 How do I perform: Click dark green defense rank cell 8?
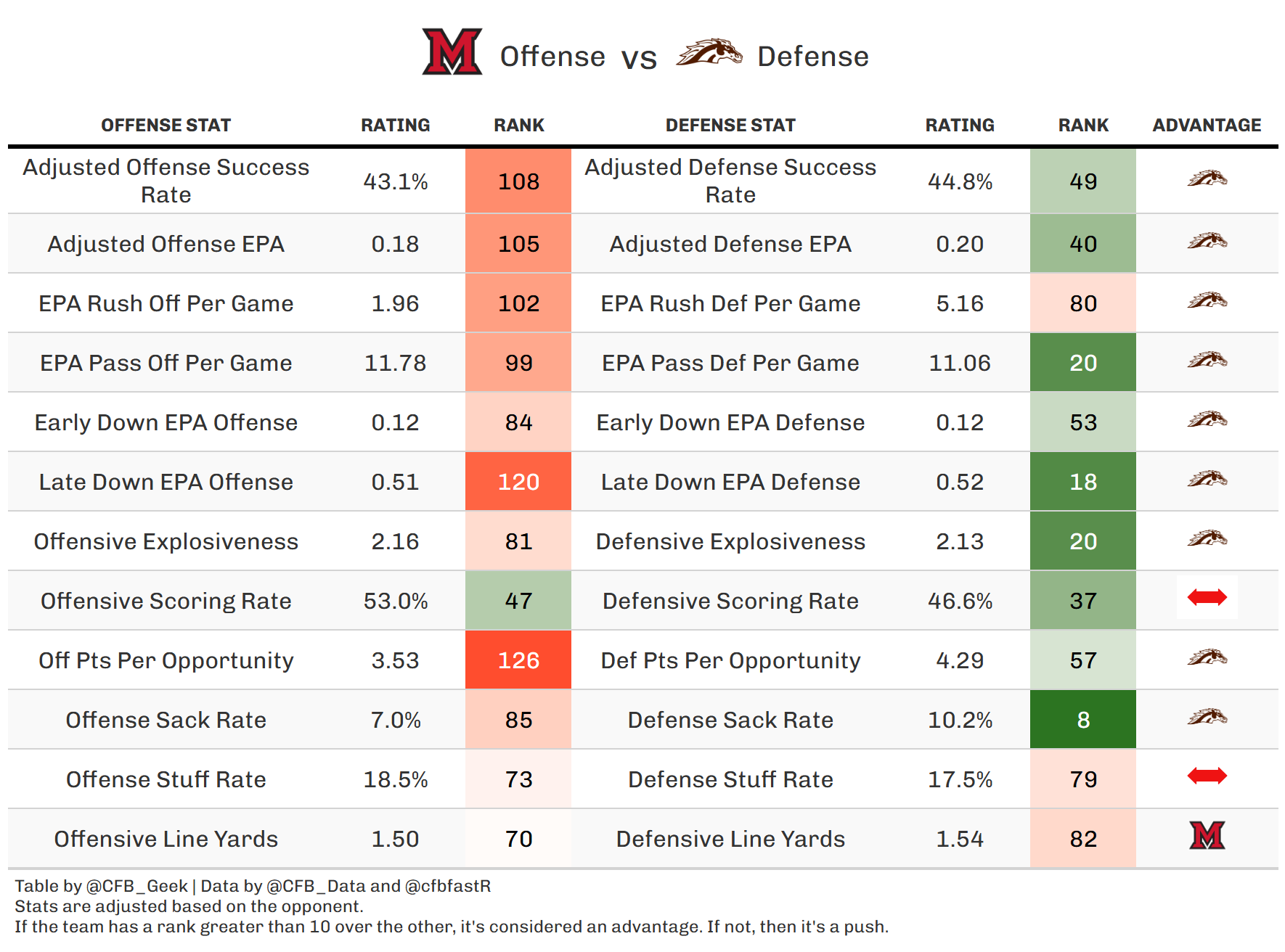(1082, 720)
